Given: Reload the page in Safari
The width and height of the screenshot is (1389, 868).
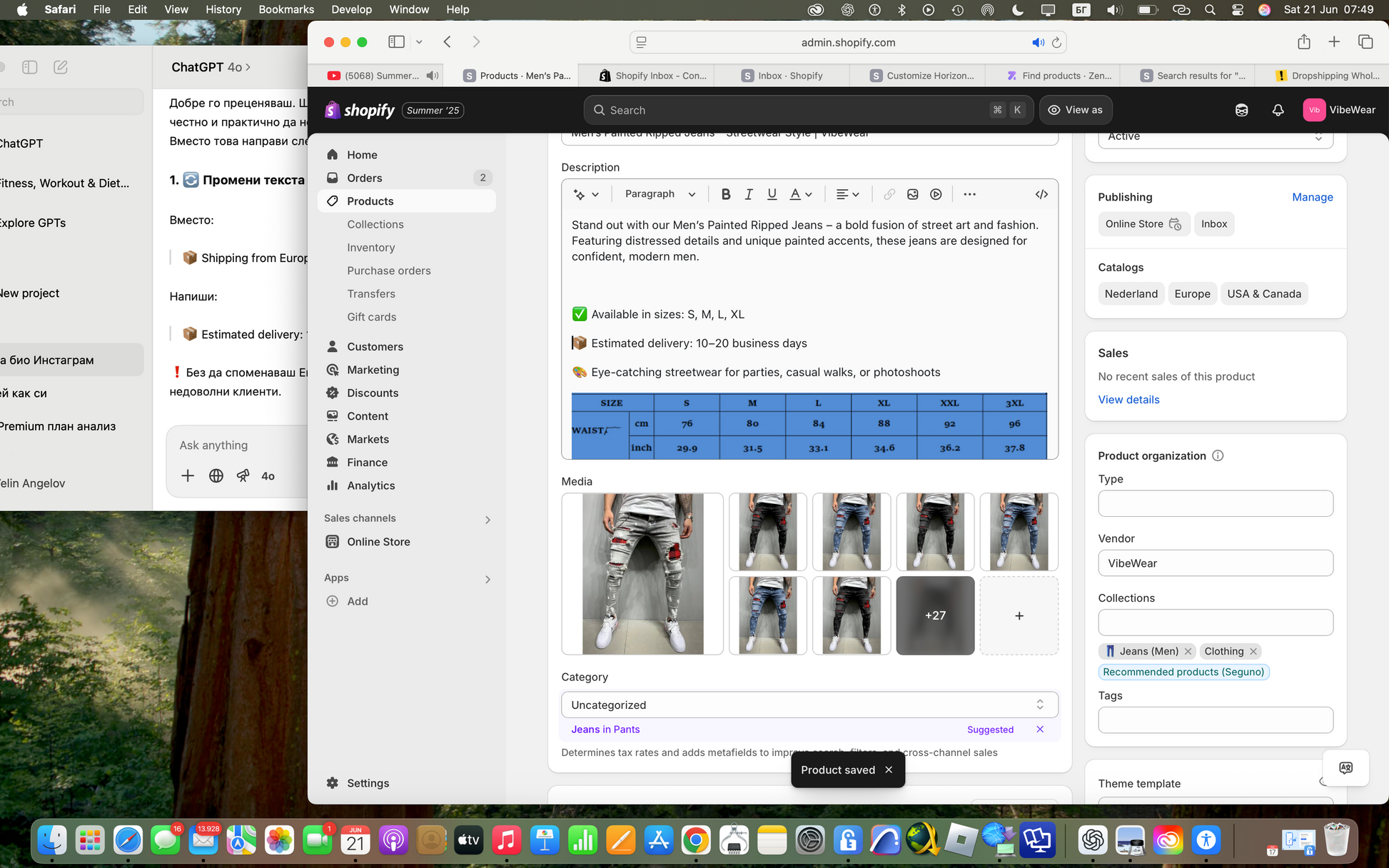Looking at the screenshot, I should [1056, 42].
